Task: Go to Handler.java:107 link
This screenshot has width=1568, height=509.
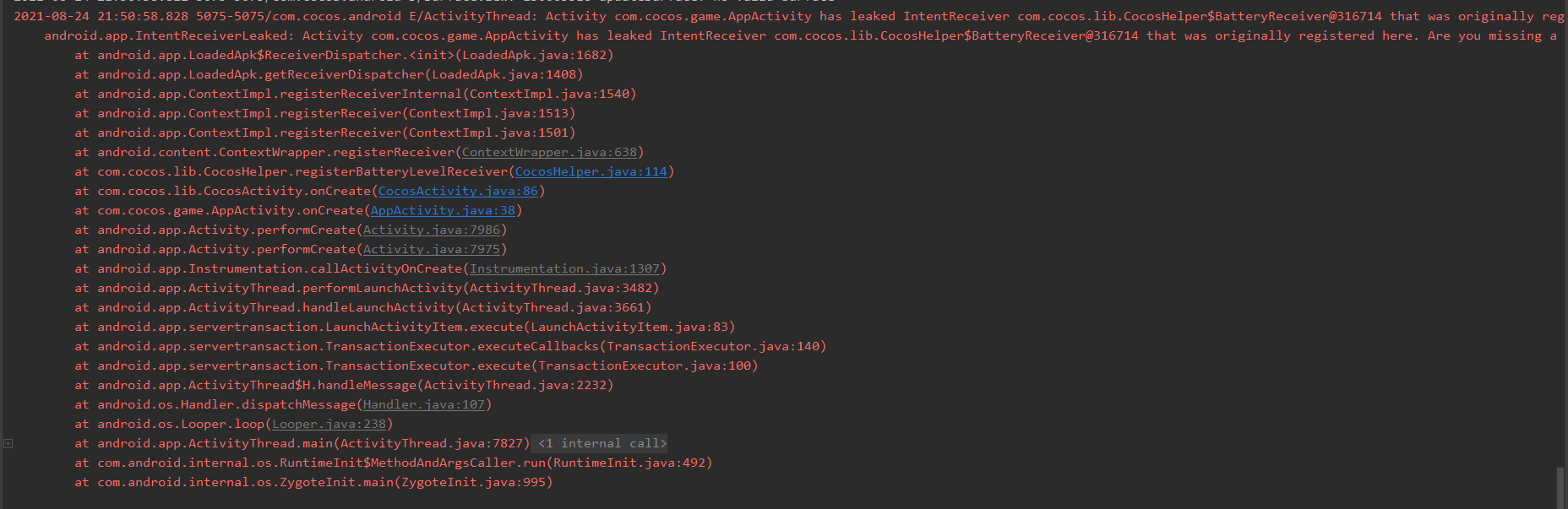Action: coord(423,404)
